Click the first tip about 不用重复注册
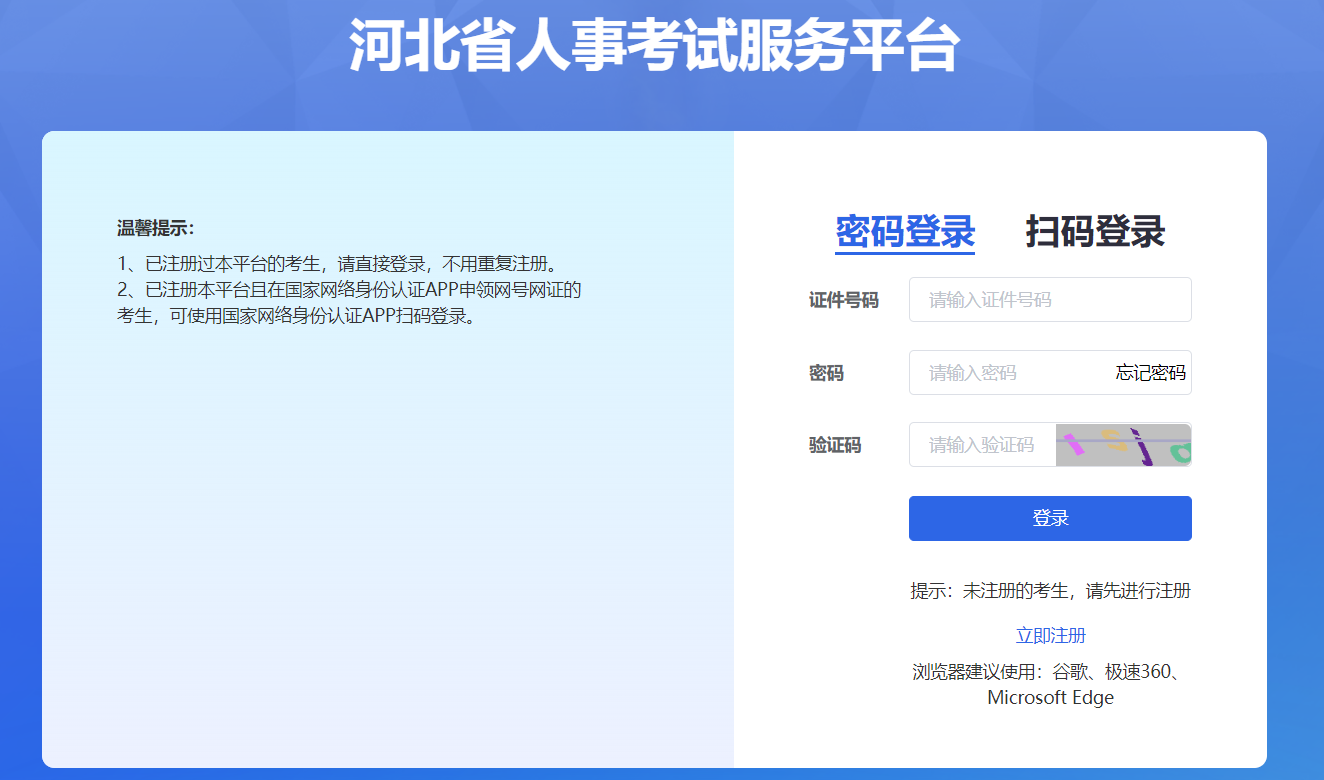1324x780 pixels. 336,264
